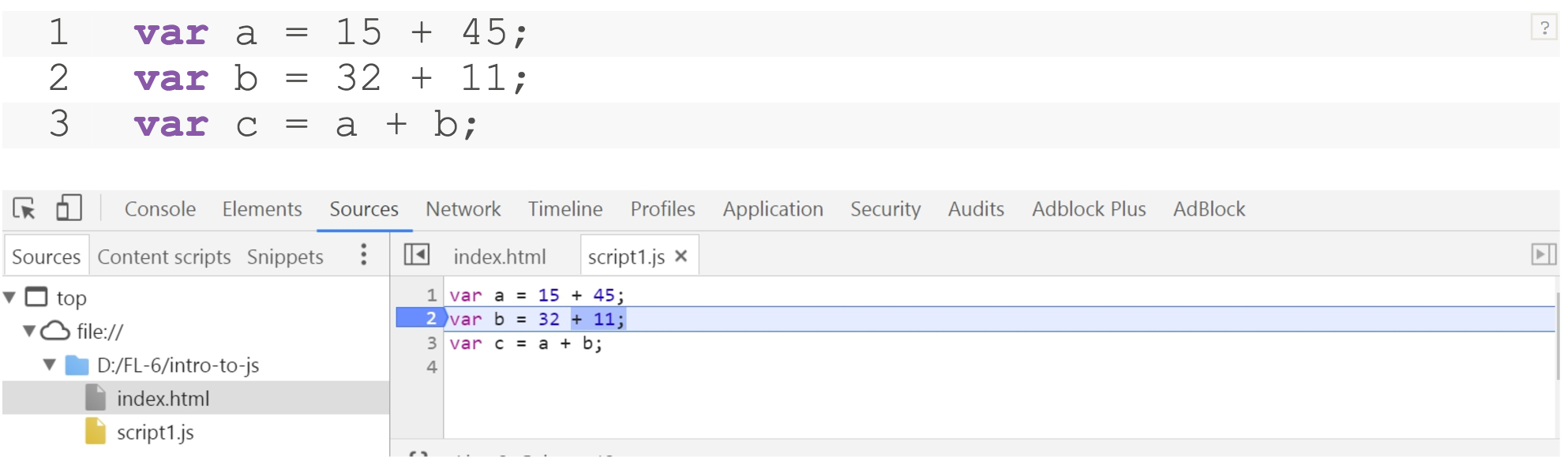Click the 'top' label in the tree
This screenshot has width=1568, height=461.
[71, 298]
